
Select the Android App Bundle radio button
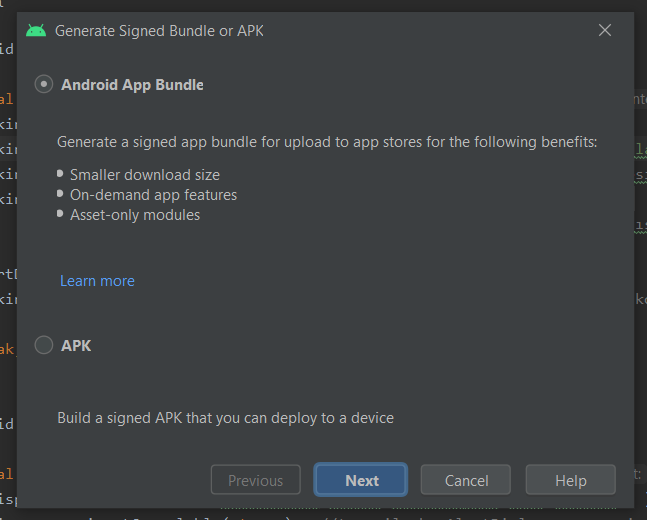[x=44, y=85]
